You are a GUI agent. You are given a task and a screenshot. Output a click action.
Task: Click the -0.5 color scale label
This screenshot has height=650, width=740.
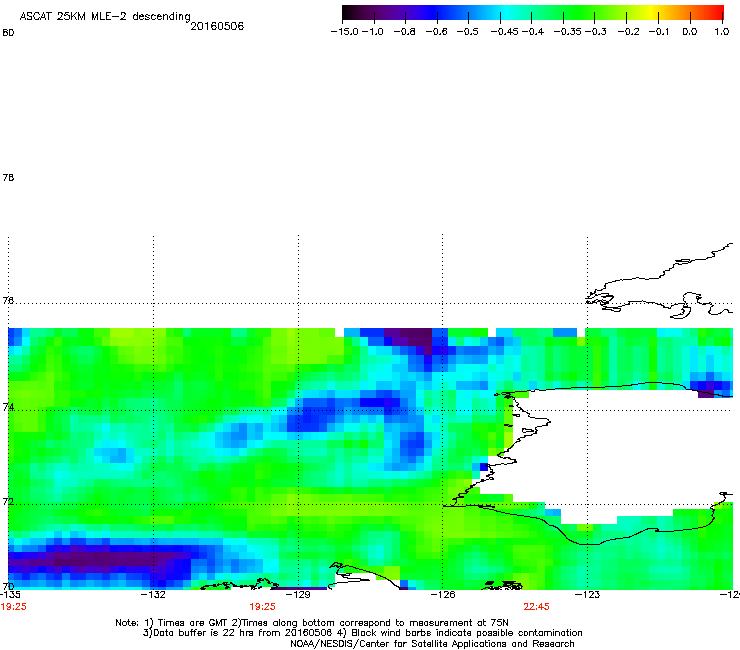467,32
